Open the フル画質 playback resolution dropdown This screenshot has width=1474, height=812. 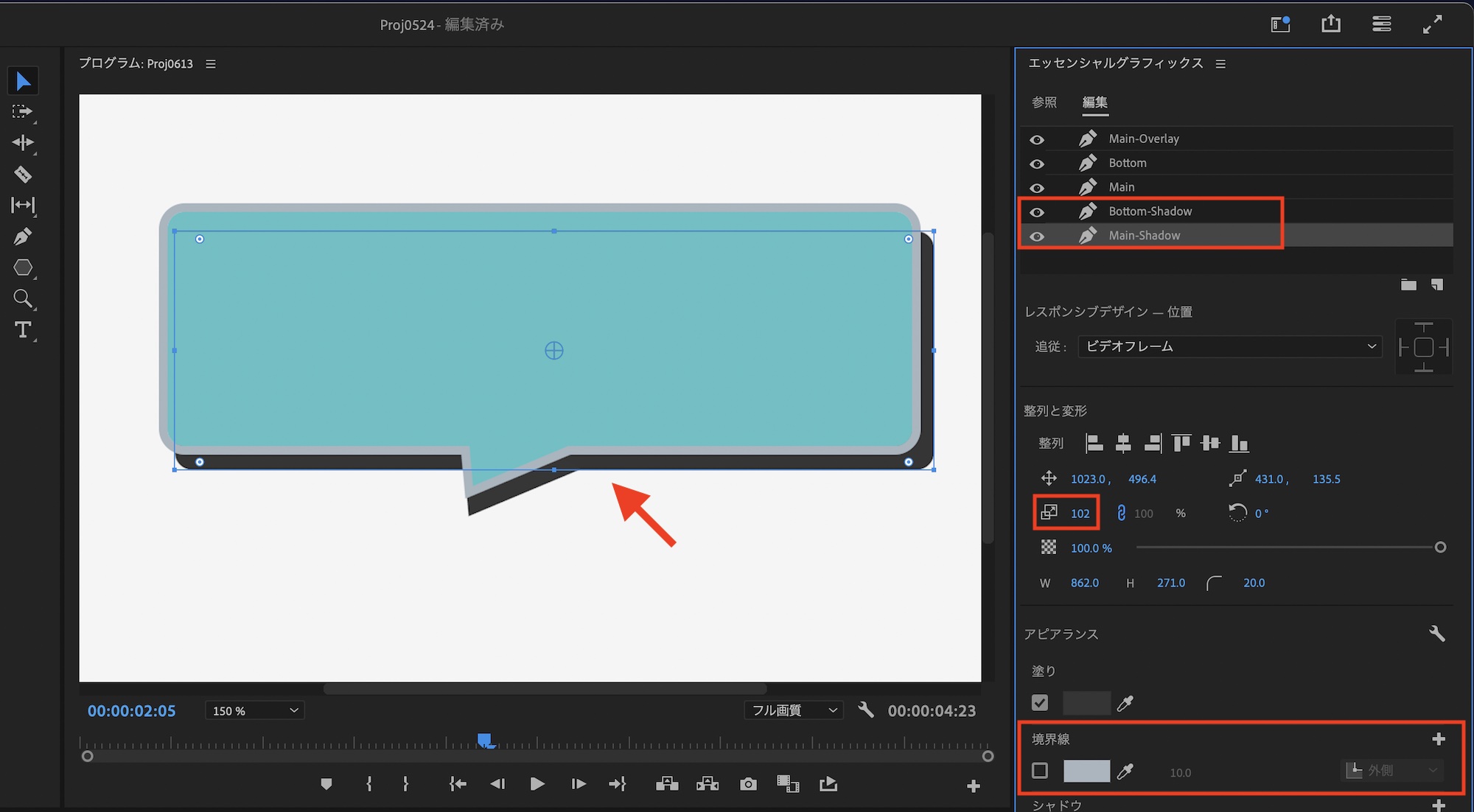[x=793, y=710]
